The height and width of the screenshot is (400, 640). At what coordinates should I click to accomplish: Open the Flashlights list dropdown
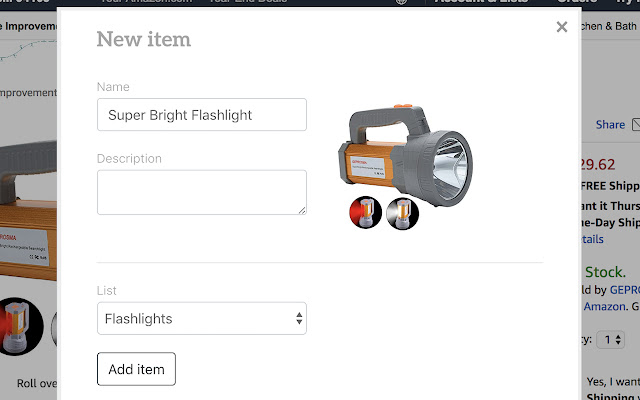tap(201, 319)
